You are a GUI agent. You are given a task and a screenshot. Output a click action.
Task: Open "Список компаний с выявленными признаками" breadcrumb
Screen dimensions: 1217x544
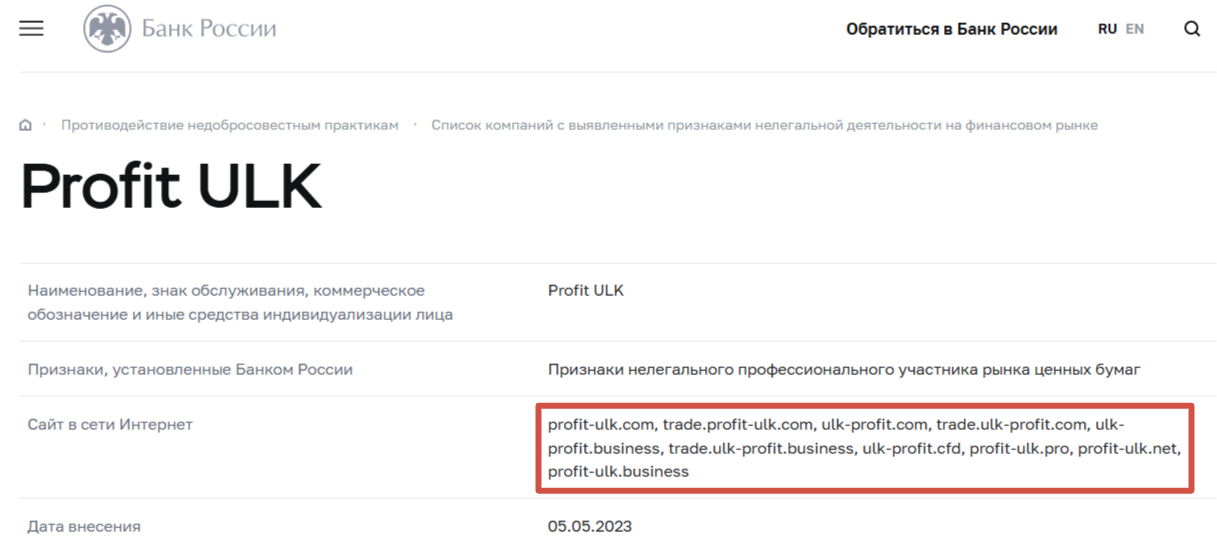coord(764,125)
